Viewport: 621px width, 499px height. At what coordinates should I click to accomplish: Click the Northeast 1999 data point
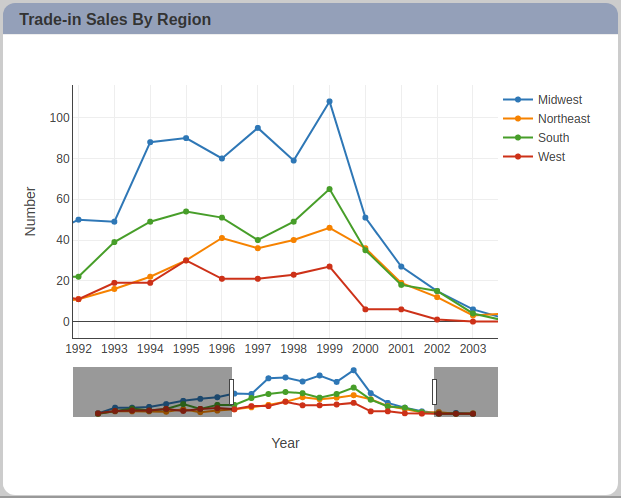tap(330, 228)
